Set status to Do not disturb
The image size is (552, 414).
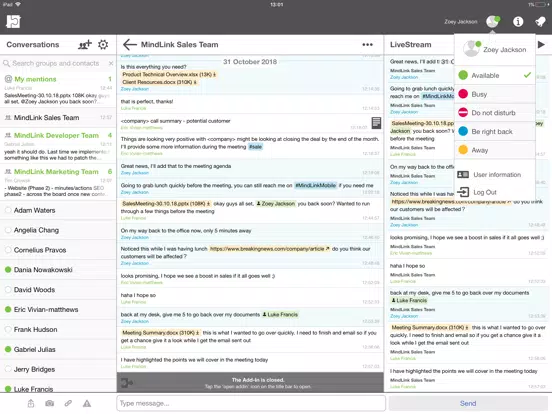(x=495, y=113)
